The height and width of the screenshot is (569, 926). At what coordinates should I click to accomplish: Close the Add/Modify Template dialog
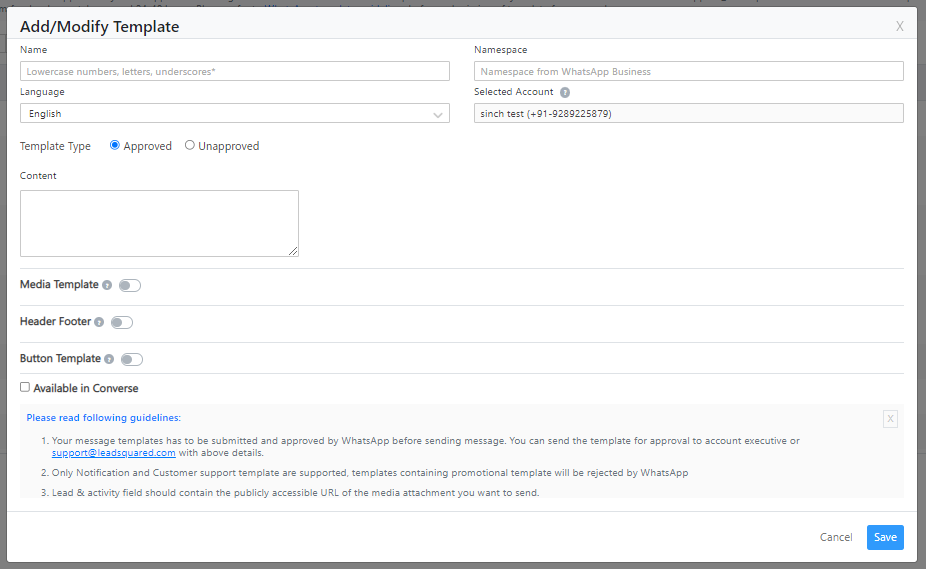pyautogui.click(x=900, y=26)
